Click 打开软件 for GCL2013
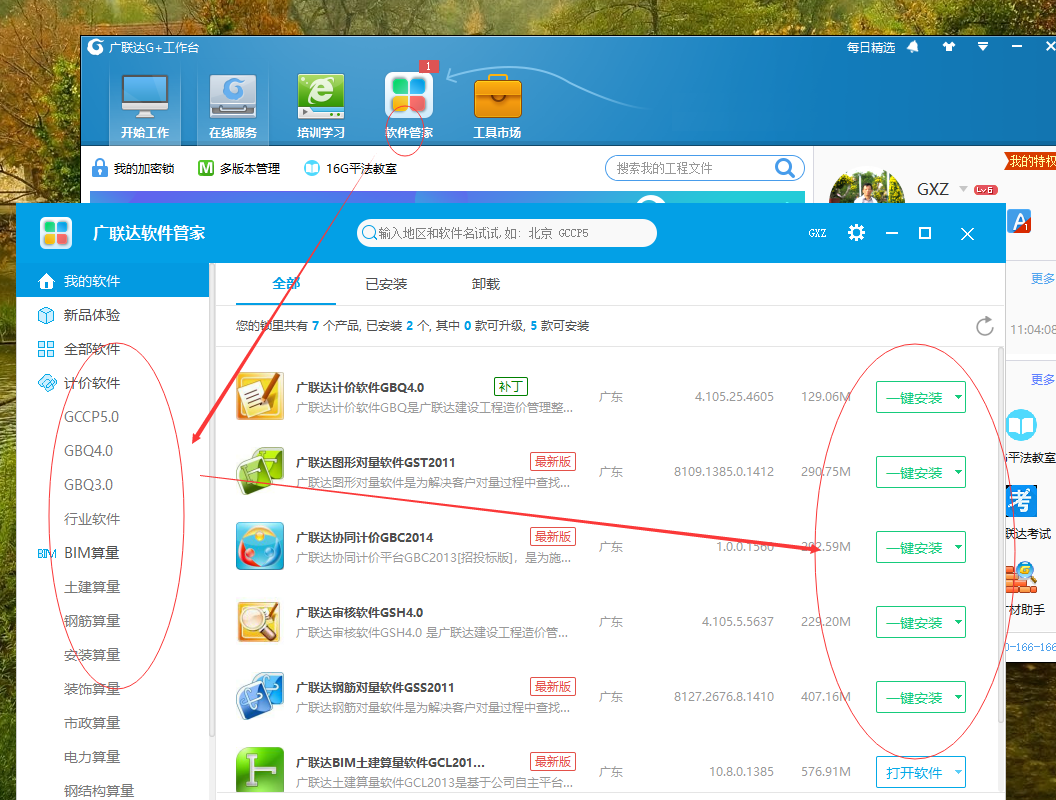The image size is (1056, 800). tap(913, 772)
